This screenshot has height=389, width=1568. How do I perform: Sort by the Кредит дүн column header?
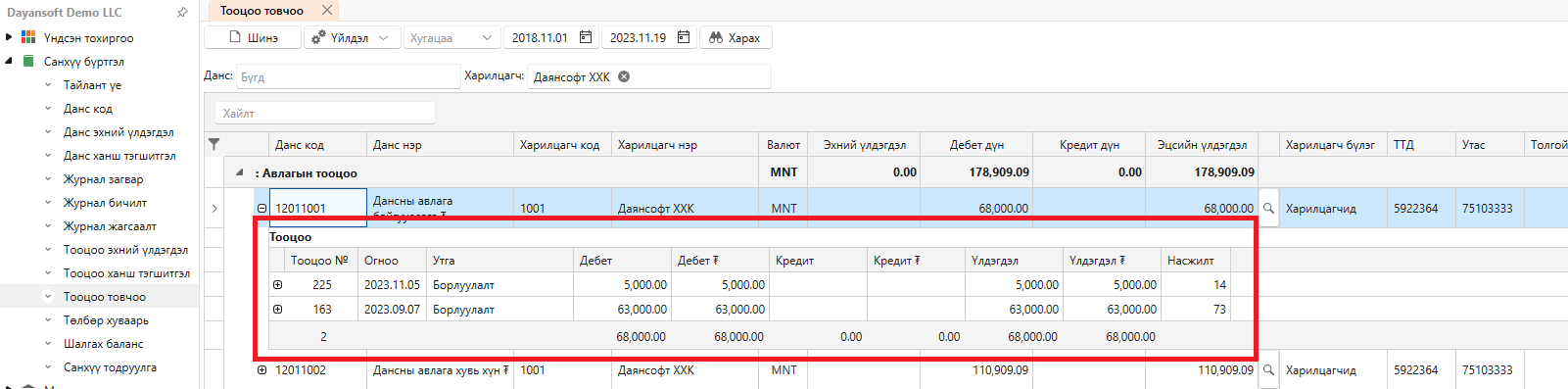(x=1089, y=144)
